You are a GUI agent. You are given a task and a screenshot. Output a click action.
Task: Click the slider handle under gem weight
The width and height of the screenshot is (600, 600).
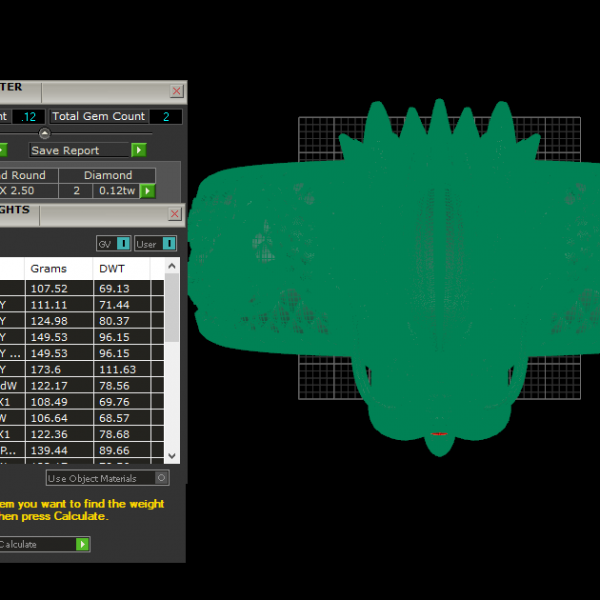44,133
